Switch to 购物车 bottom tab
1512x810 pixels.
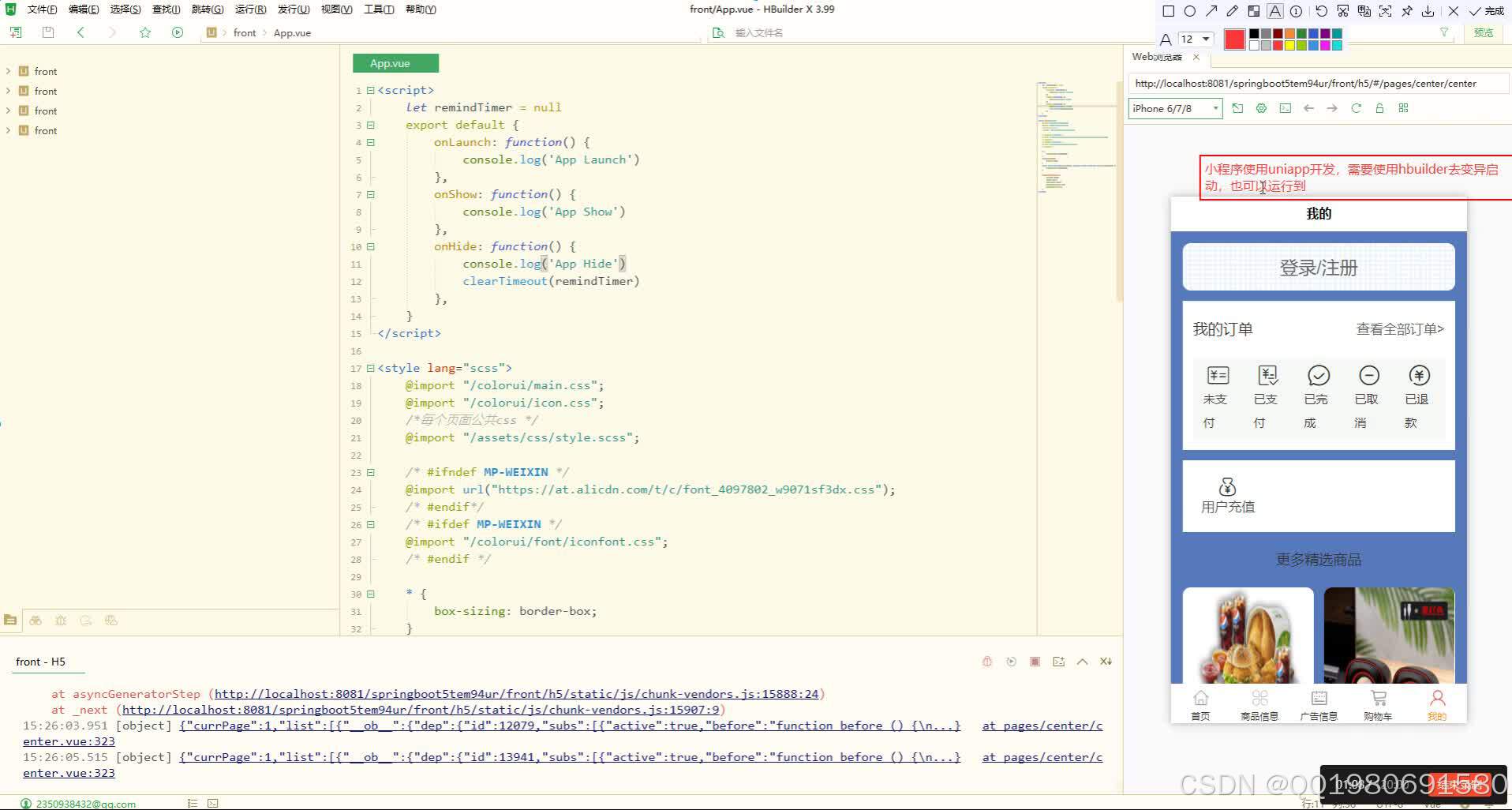tap(1378, 705)
